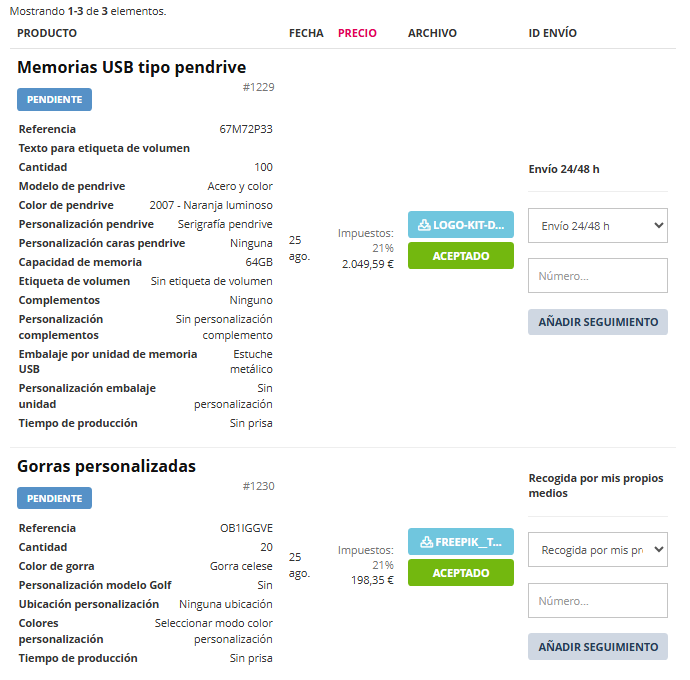Expand the Recogida por mis propios medios dropdown
The image size is (690, 680).
597,549
